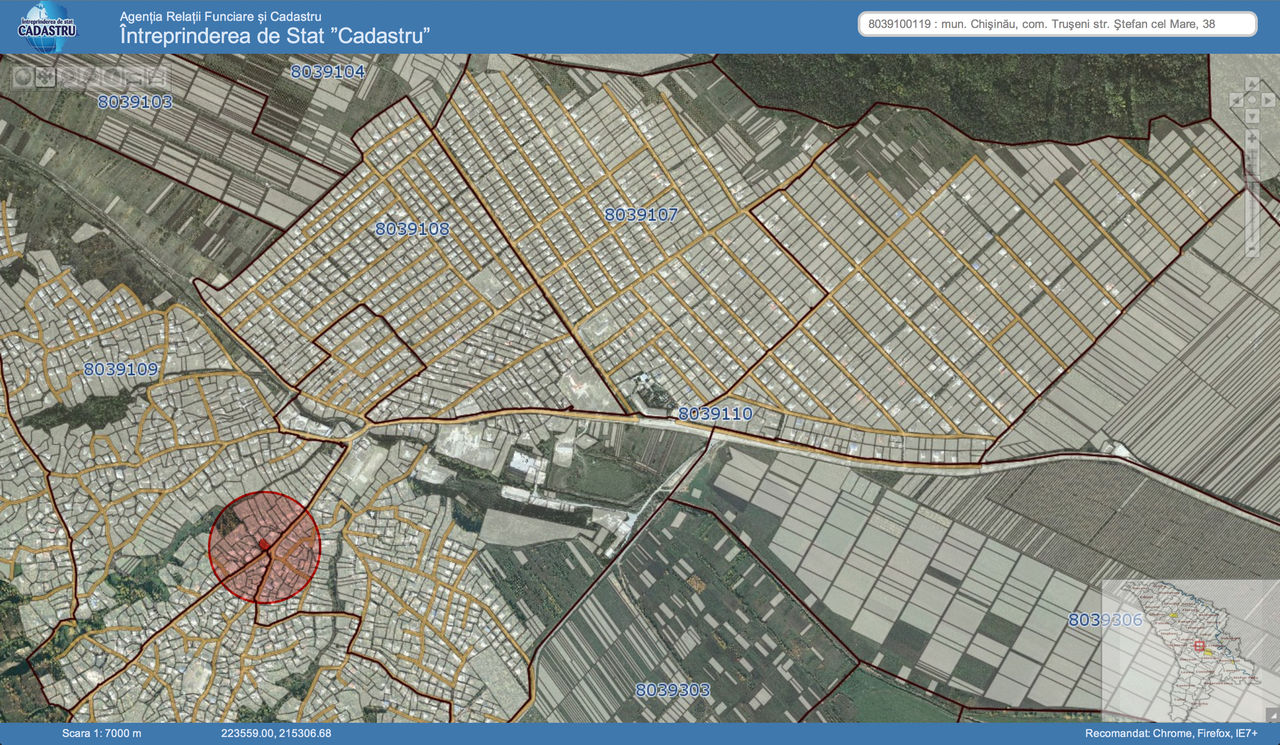Zoom out using the minus button
This screenshot has width=1280, height=745.
coord(1251,249)
